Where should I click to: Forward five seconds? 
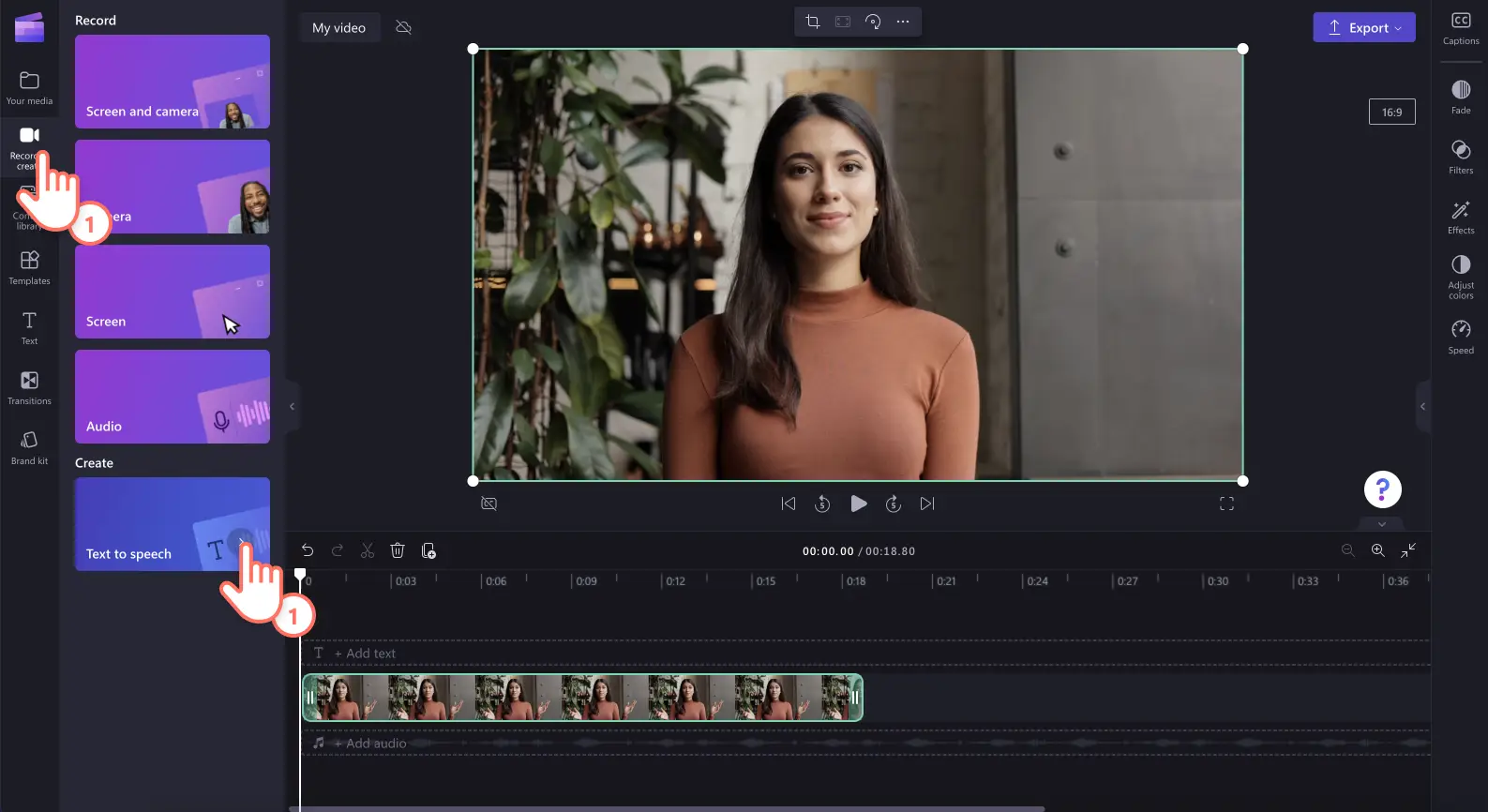[x=894, y=504]
